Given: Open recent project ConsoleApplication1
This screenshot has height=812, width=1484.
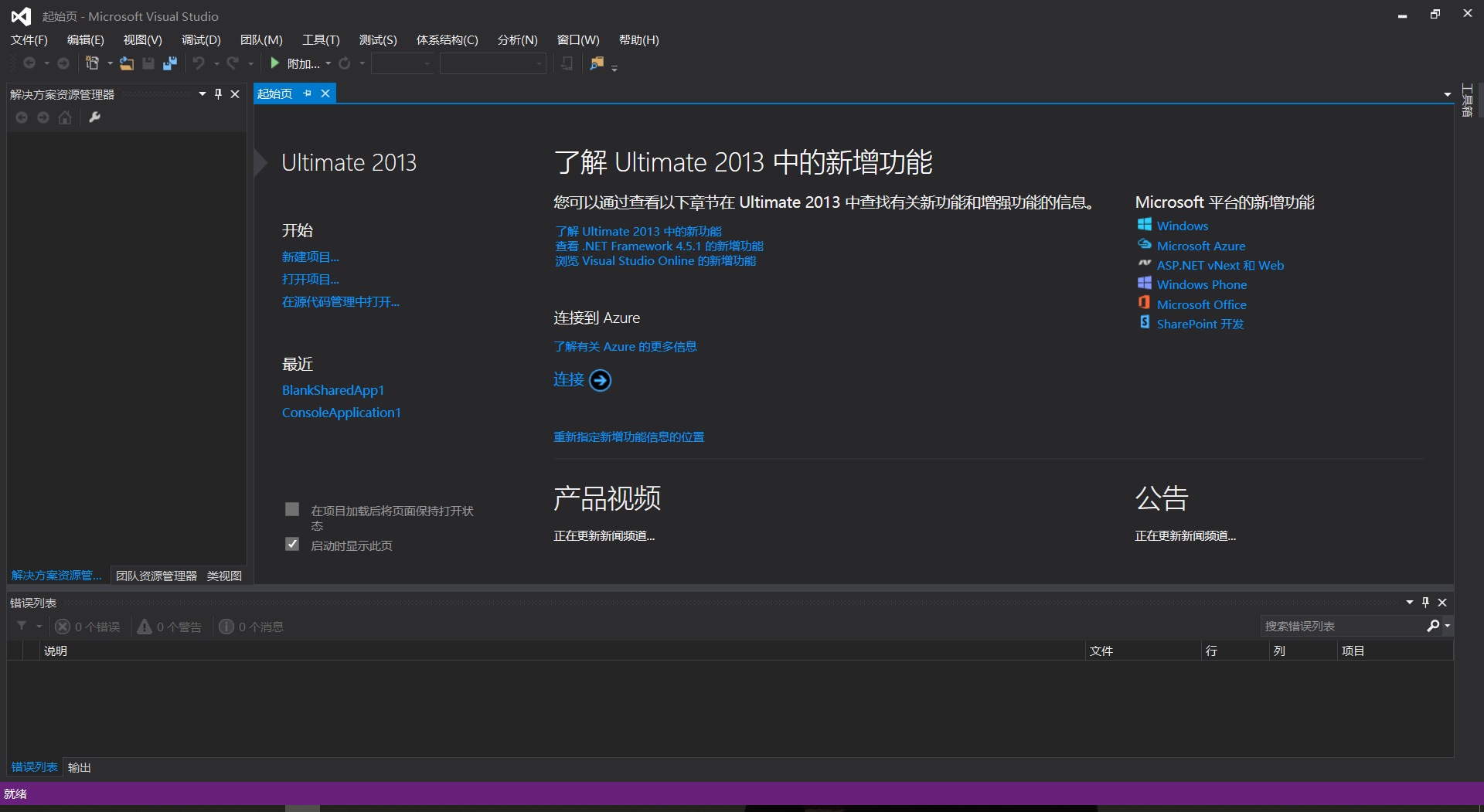Looking at the screenshot, I should tap(341, 413).
